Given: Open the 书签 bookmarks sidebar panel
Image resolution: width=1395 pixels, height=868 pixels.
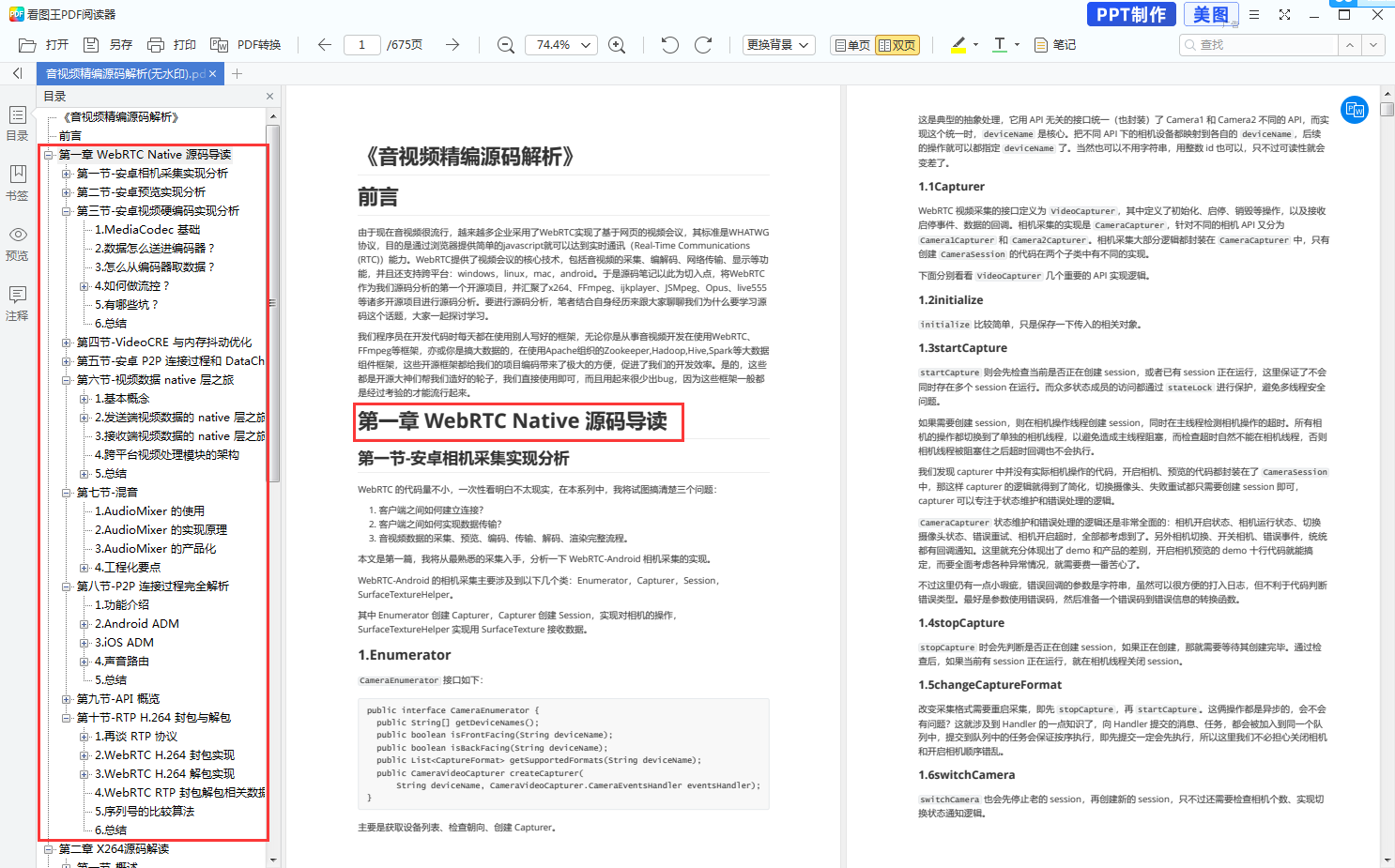Looking at the screenshot, I should click(17, 183).
